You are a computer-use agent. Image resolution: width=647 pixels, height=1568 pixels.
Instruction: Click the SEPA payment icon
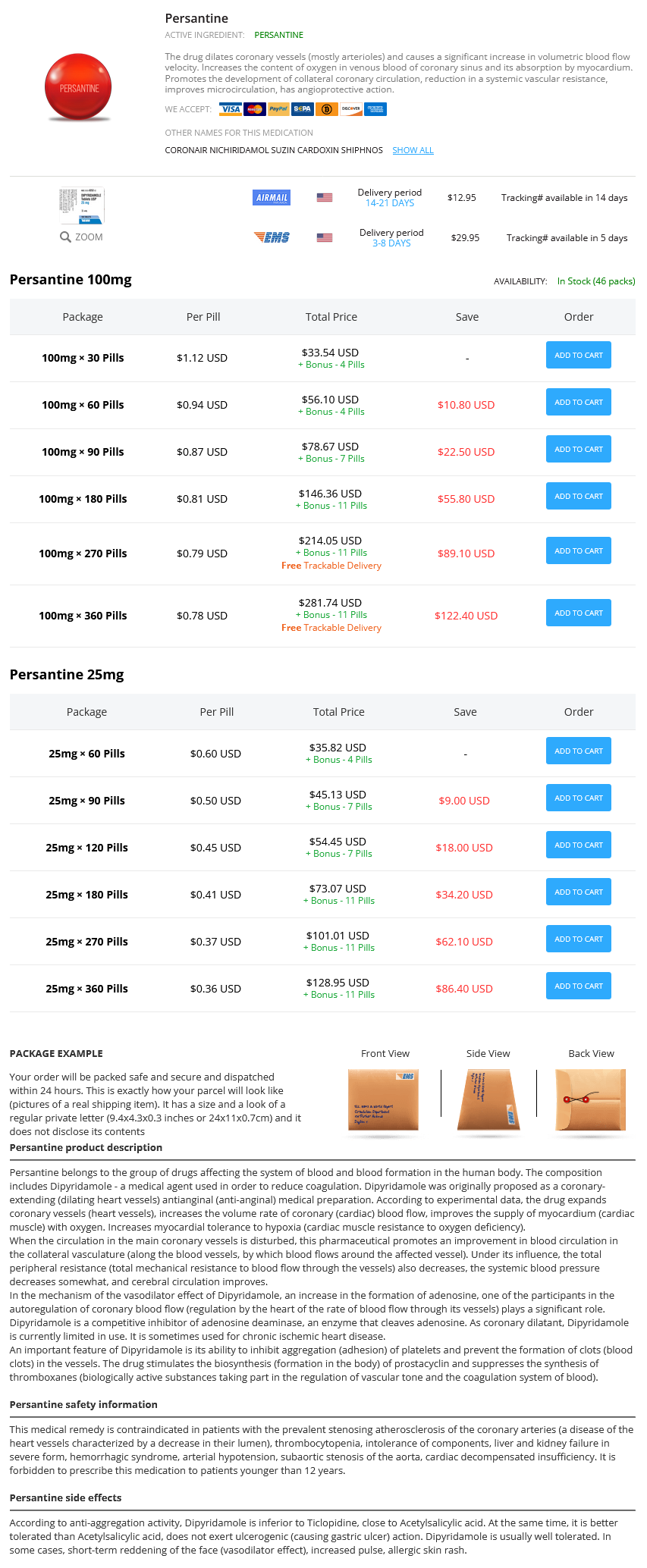303,109
